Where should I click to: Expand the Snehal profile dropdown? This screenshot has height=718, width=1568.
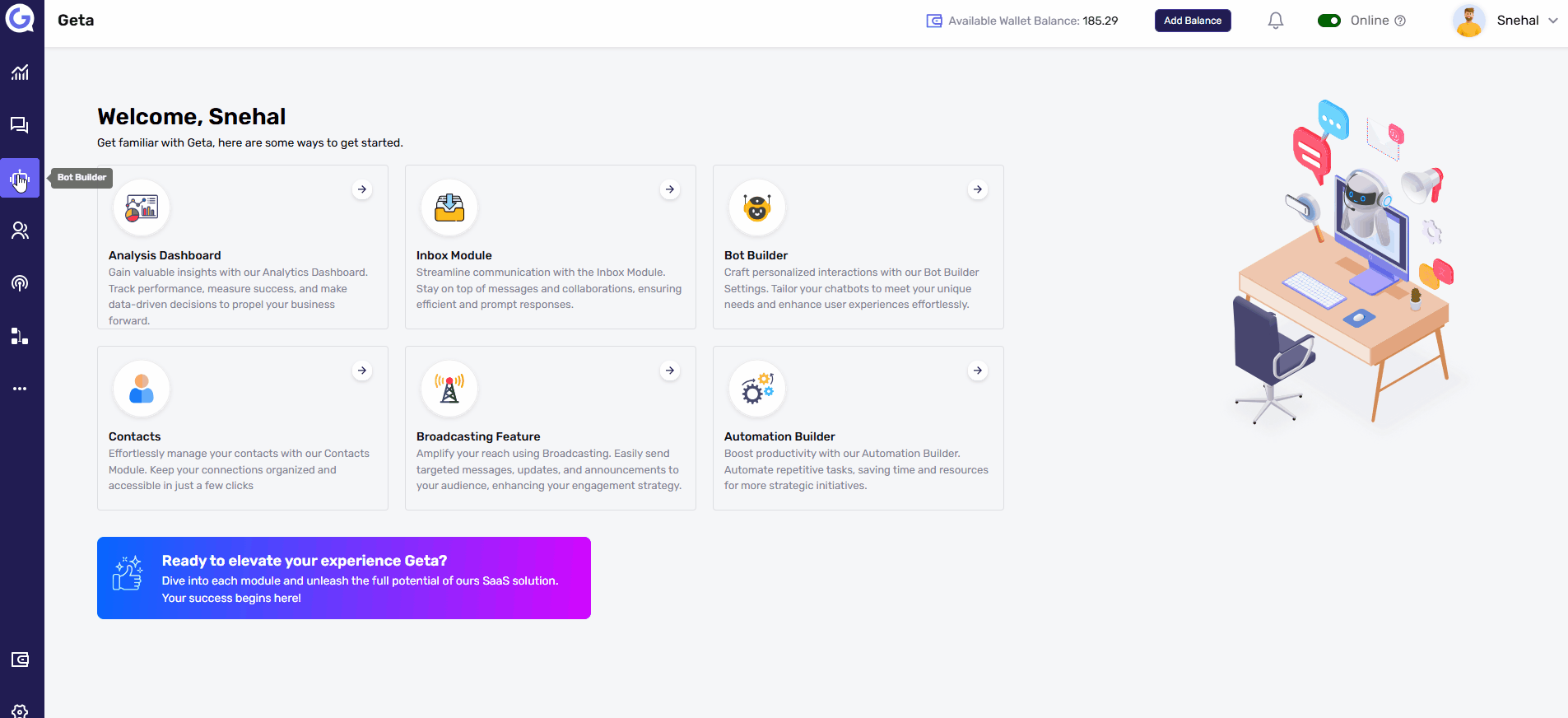click(1552, 21)
